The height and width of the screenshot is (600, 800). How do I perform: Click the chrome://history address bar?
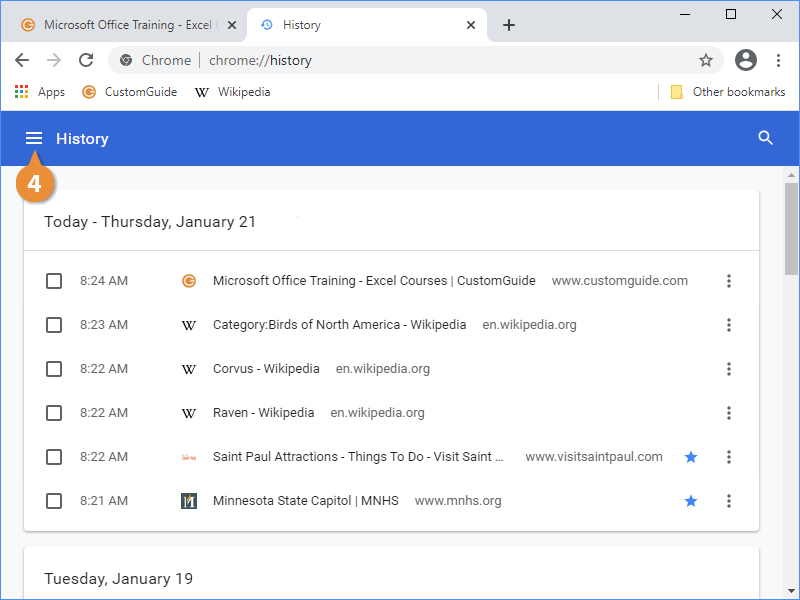click(x=415, y=60)
